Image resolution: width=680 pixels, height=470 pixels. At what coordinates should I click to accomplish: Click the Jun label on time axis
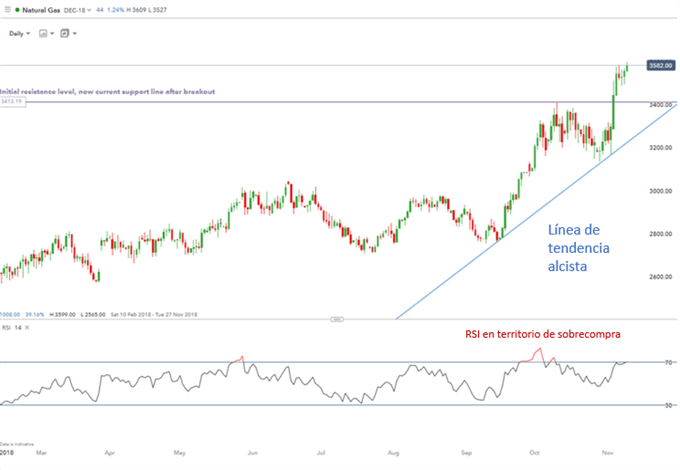point(252,453)
